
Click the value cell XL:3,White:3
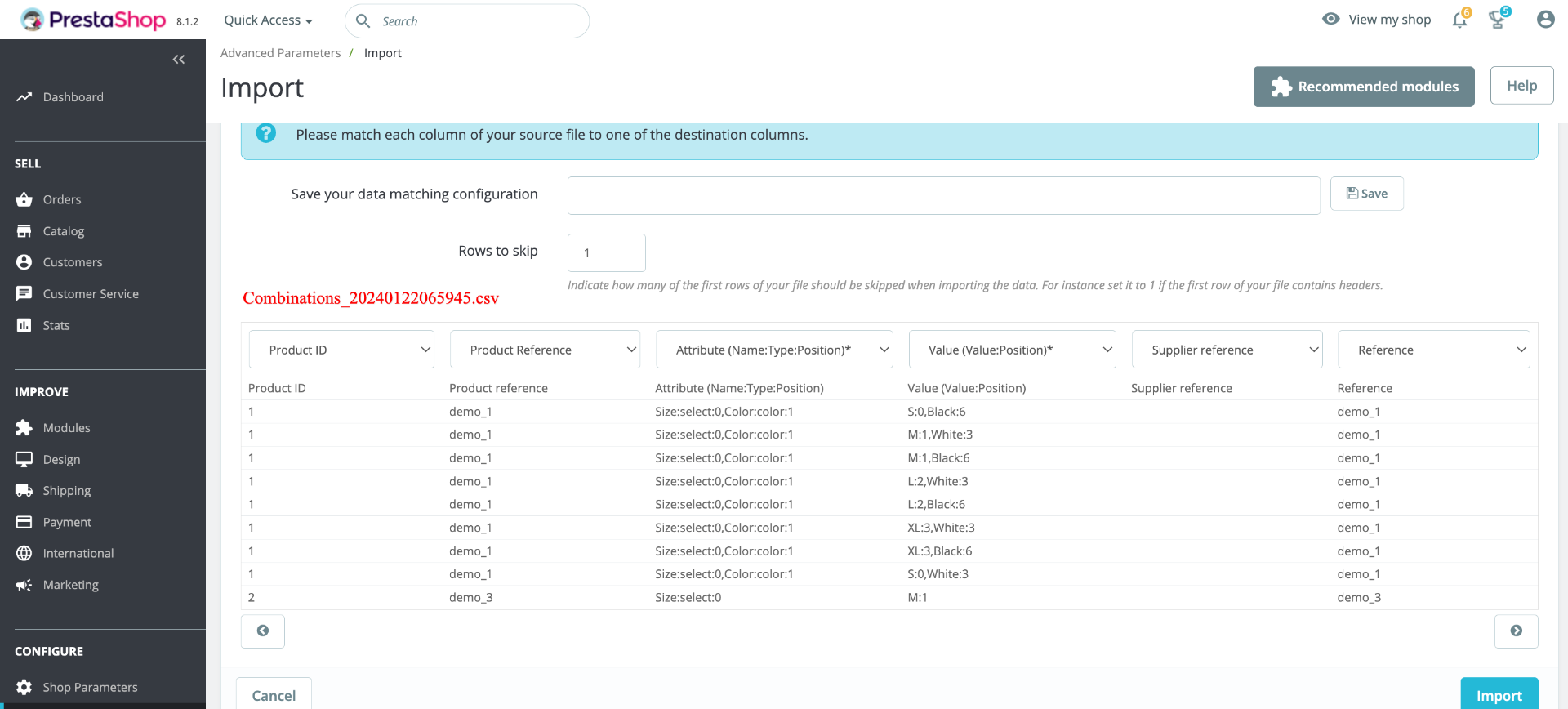tap(942, 528)
